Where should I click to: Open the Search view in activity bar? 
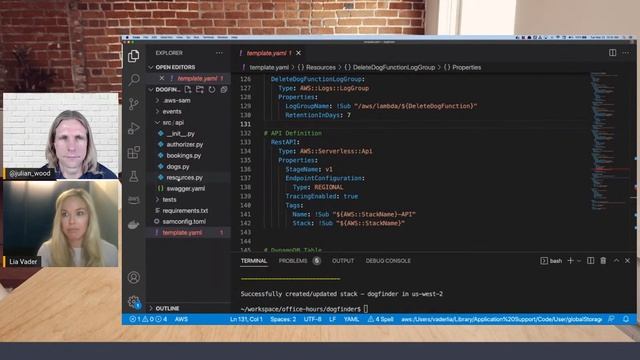(134, 80)
